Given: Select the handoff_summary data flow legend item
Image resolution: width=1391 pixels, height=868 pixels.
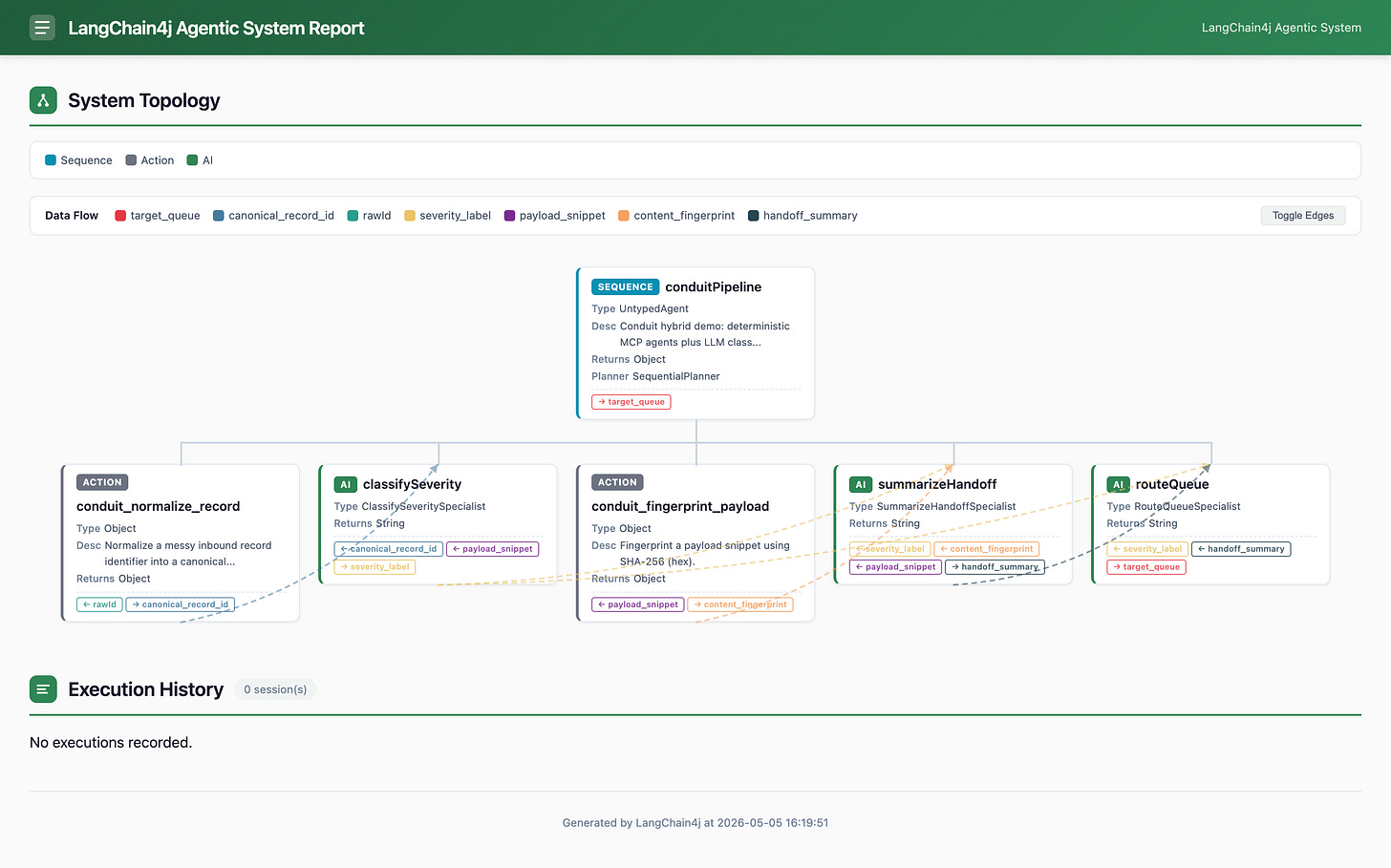Looking at the screenshot, I should 802,216.
